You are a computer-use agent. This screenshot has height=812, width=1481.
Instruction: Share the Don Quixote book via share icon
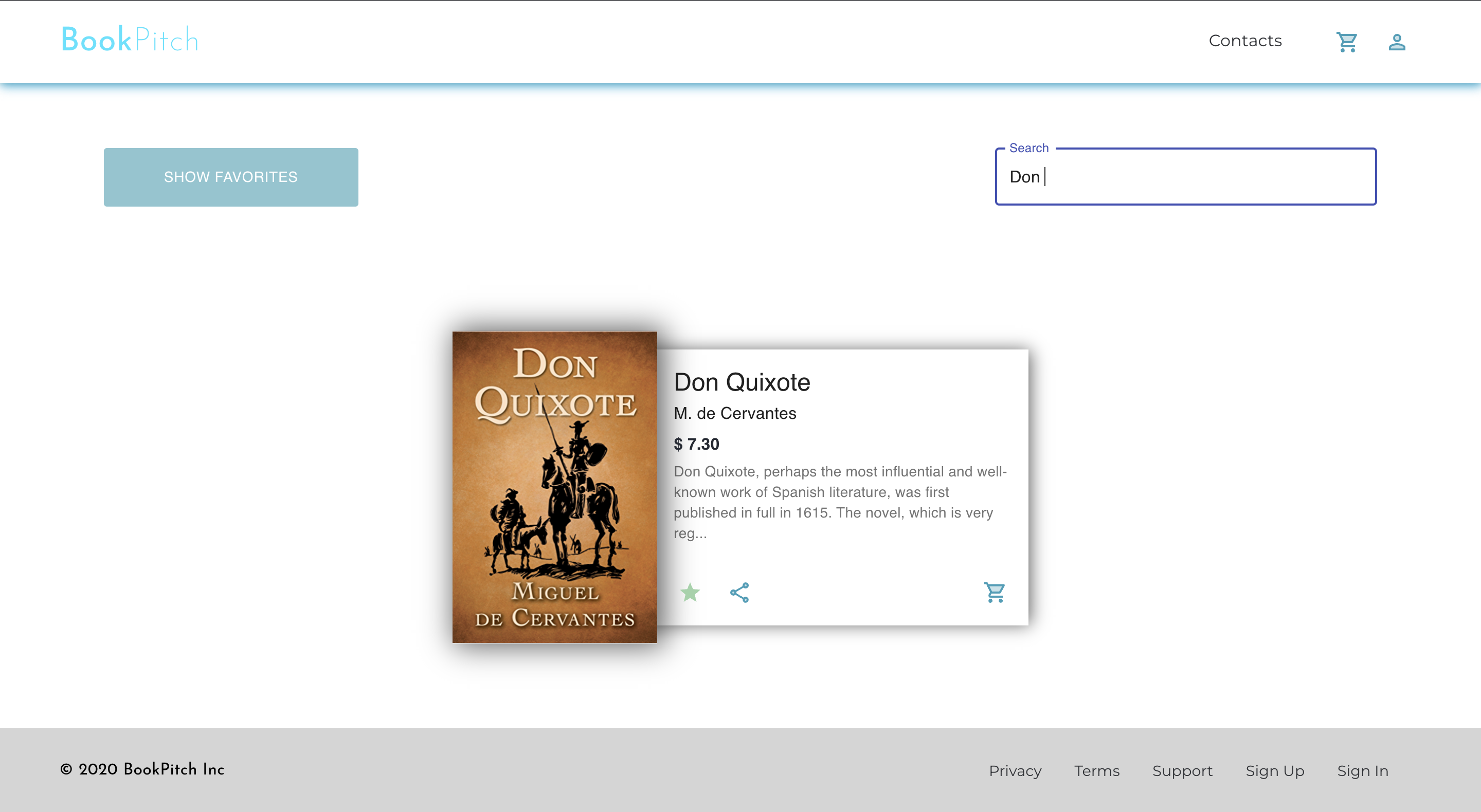tap(739, 593)
